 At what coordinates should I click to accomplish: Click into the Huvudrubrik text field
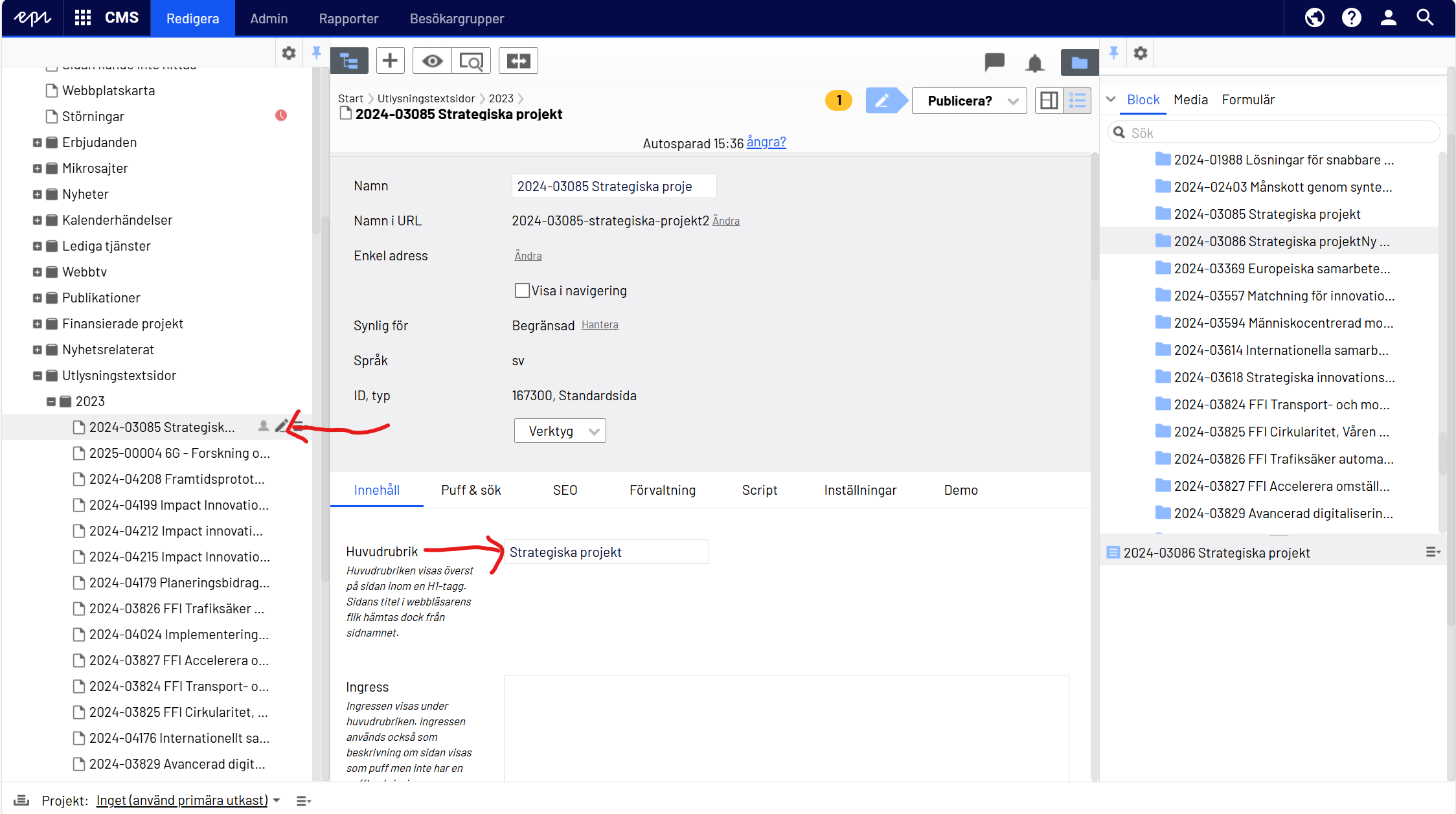point(606,552)
